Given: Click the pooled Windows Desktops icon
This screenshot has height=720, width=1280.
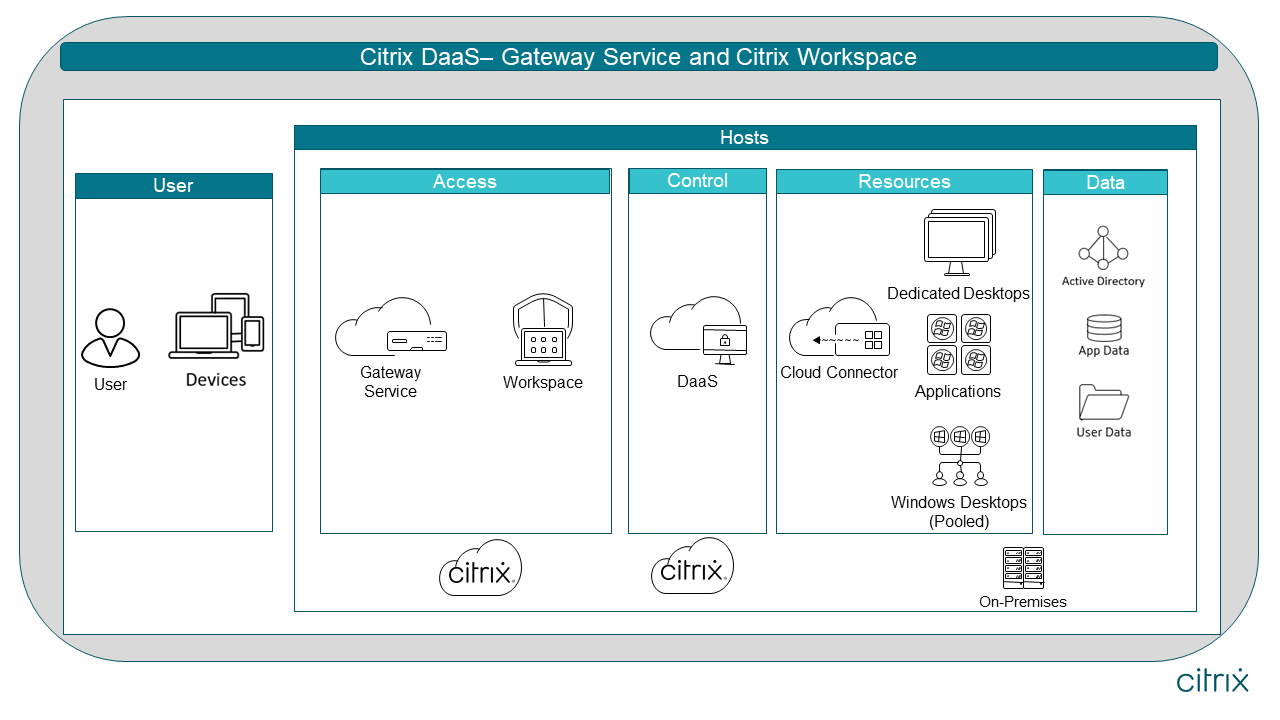Looking at the screenshot, I should 960,457.
